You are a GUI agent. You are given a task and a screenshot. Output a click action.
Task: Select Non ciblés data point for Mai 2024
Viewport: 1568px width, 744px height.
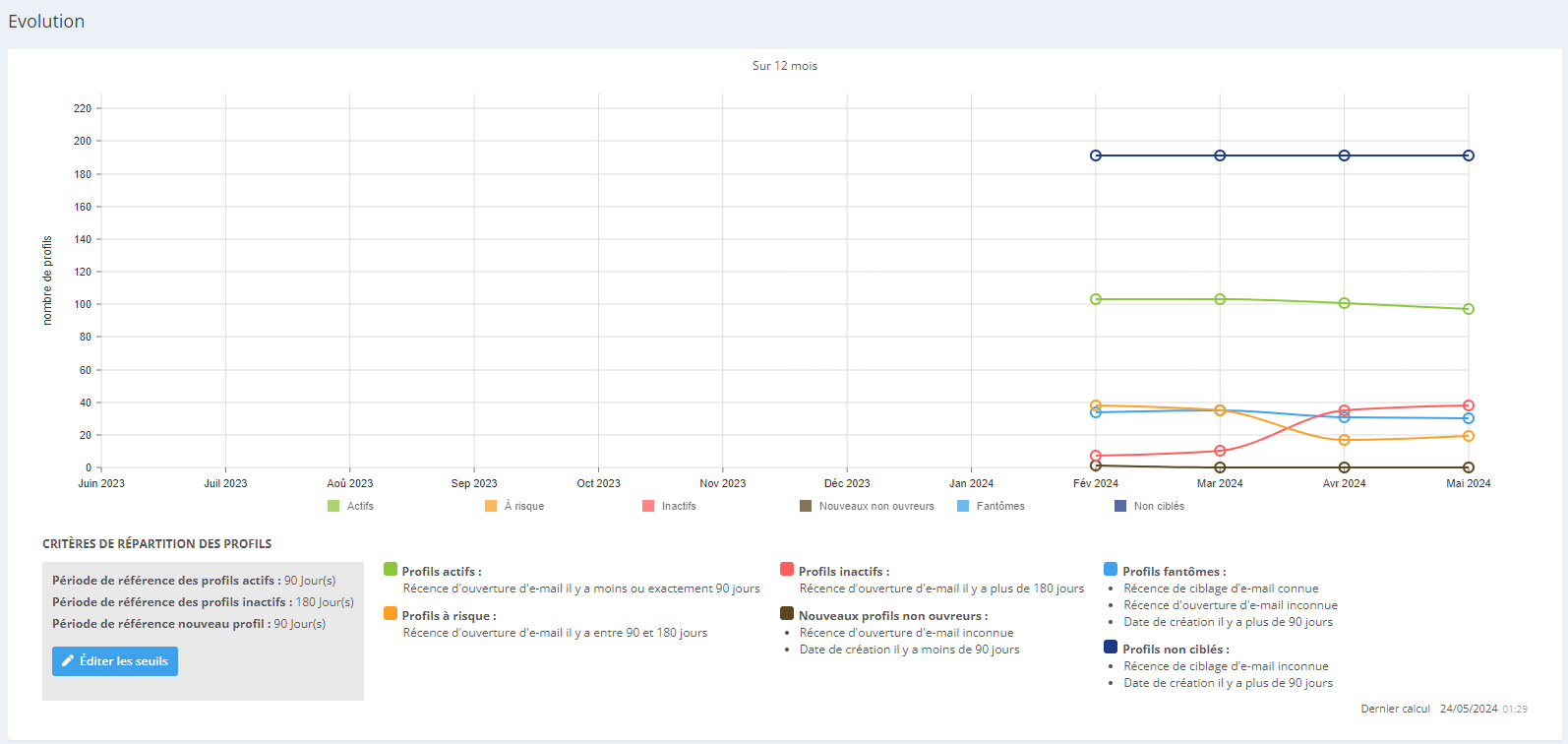[x=1469, y=155]
